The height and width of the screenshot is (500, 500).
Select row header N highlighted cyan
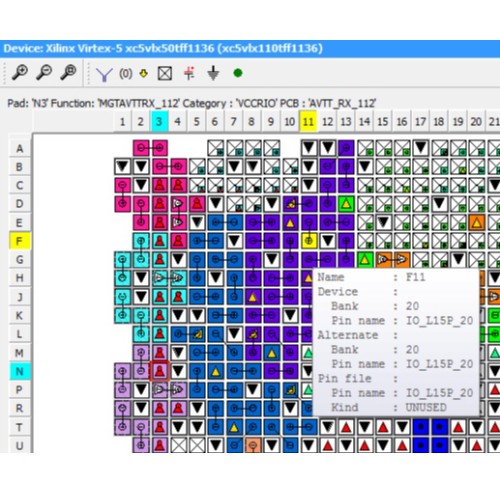click(x=19, y=371)
